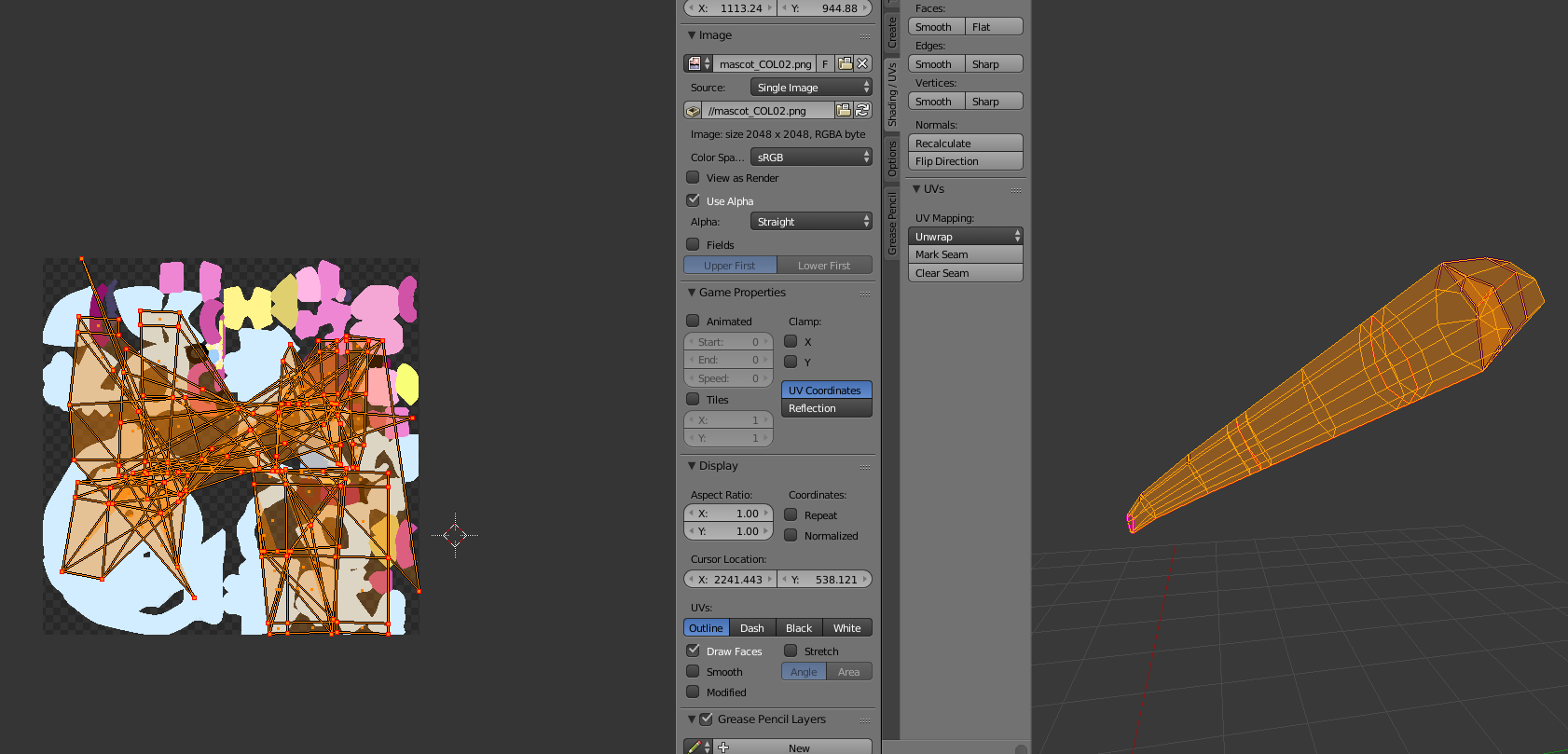Viewport: 1568px width, 754px height.
Task: Click the mascot_COL02.png image name field
Action: click(x=764, y=63)
